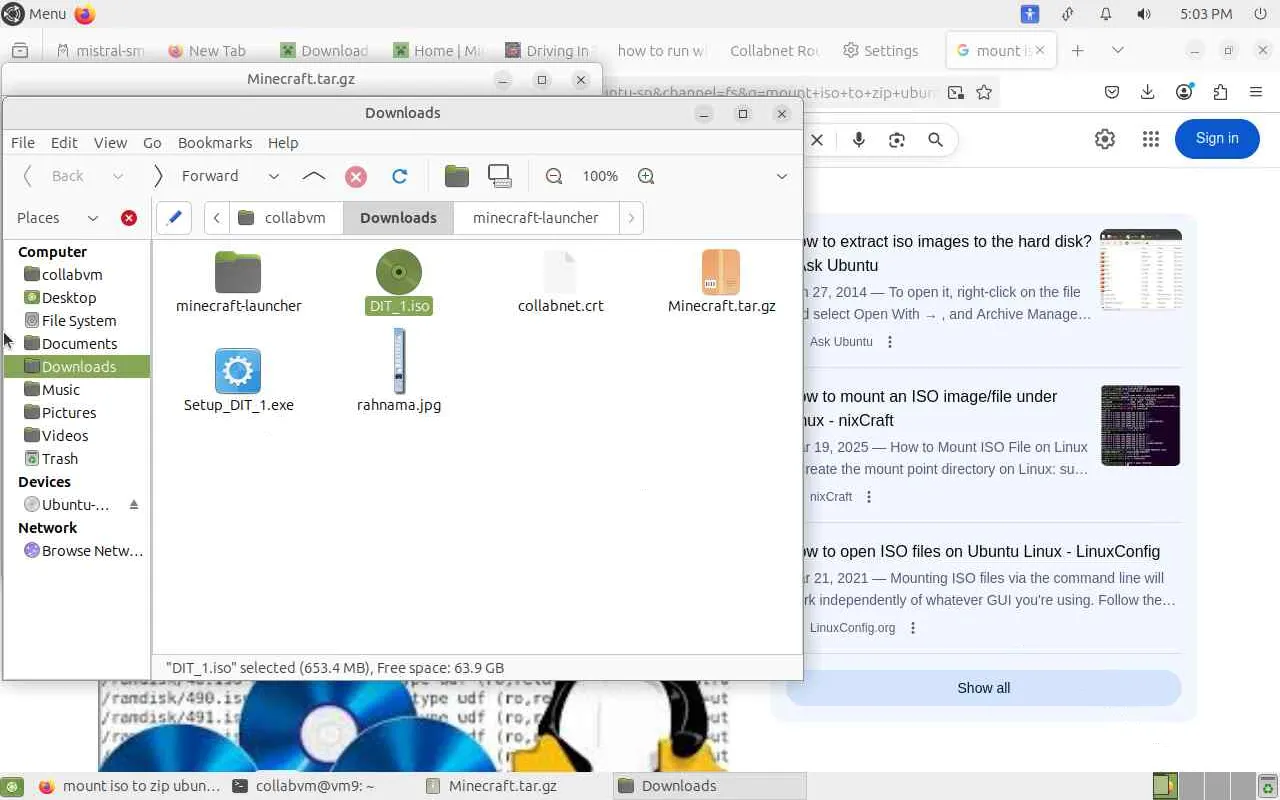Image resolution: width=1280 pixels, height=800 pixels.
Task: Close the Places side pane
Action: pos(129,218)
